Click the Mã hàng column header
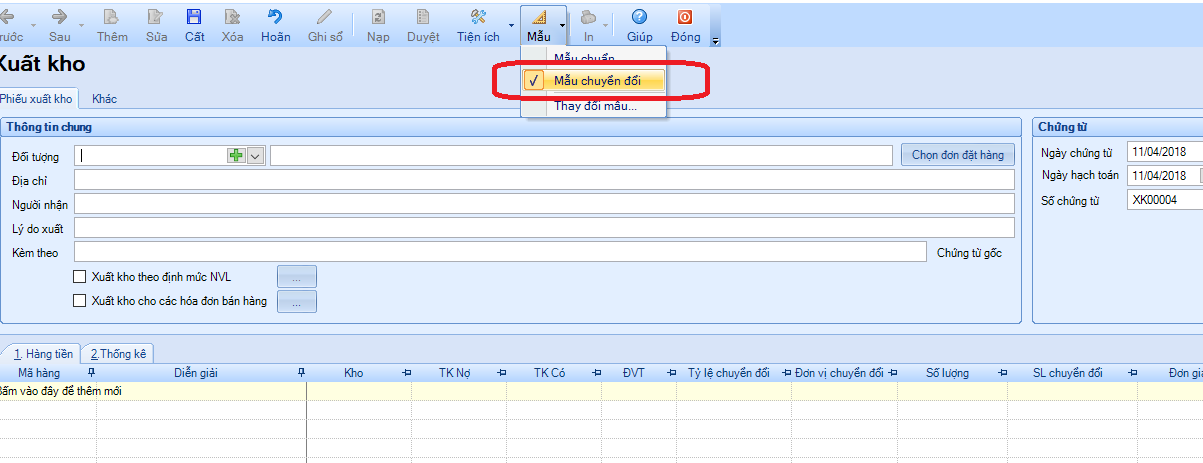This screenshot has width=1203, height=463. point(38,373)
